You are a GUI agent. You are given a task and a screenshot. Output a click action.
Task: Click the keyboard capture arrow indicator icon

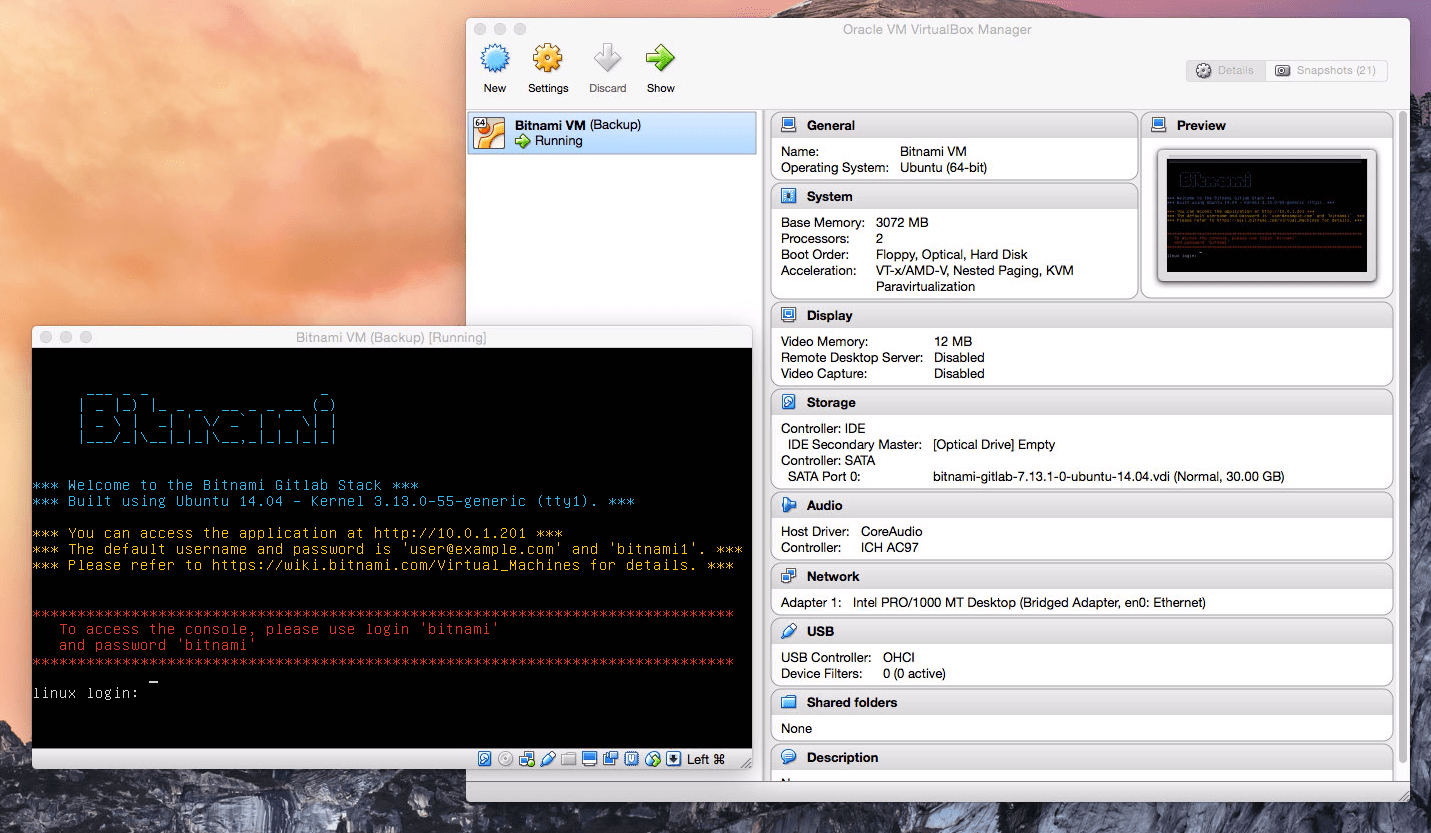point(674,759)
